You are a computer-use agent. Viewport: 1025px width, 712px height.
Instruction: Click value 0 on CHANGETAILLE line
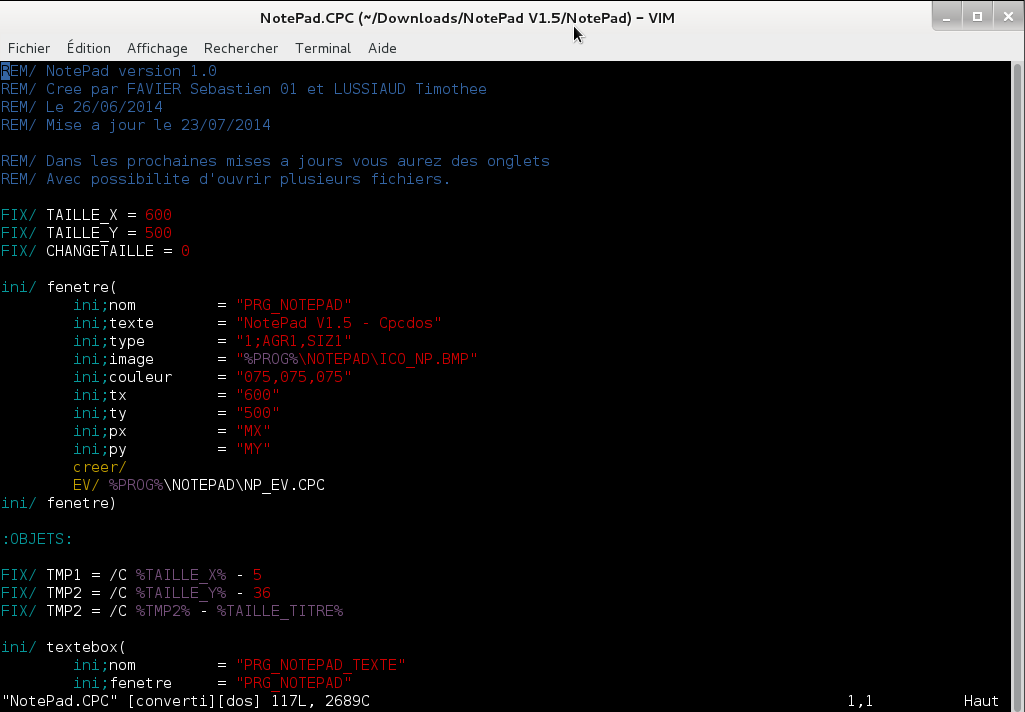[x=185, y=251]
